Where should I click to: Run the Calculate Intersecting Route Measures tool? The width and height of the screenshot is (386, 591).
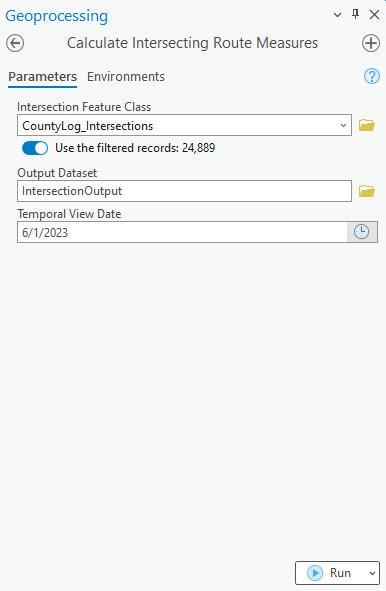click(330, 573)
